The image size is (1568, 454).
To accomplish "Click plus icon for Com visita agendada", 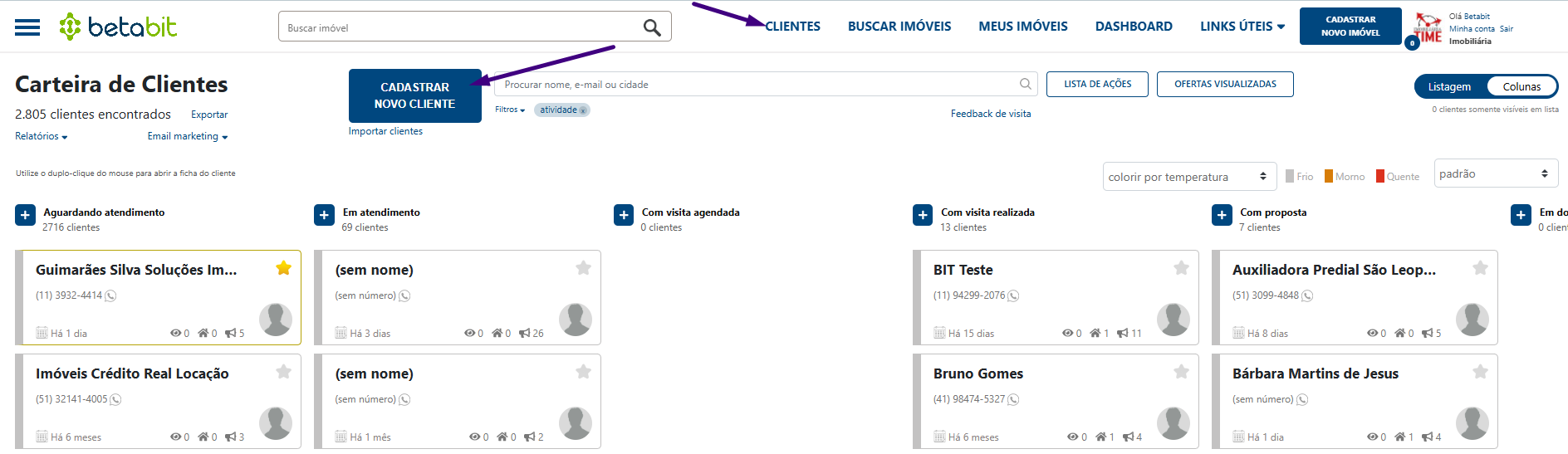I will [x=624, y=215].
